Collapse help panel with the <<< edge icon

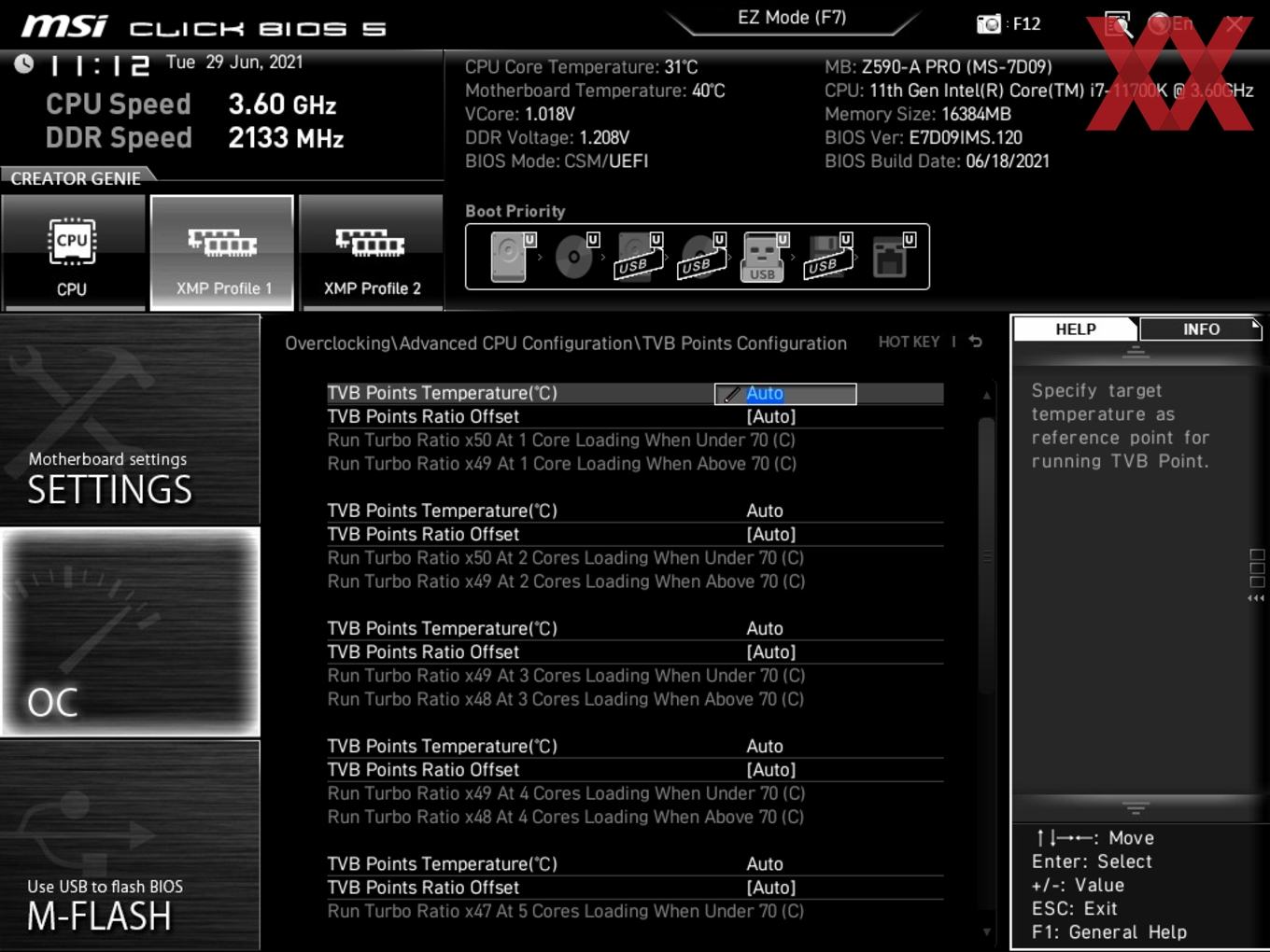click(x=1256, y=598)
